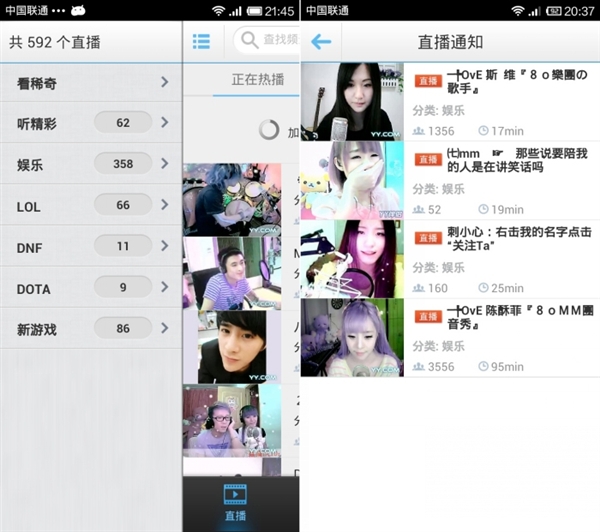Tap the 11 count badge for DNF
This screenshot has height=532, width=600.
pyautogui.click(x=123, y=246)
